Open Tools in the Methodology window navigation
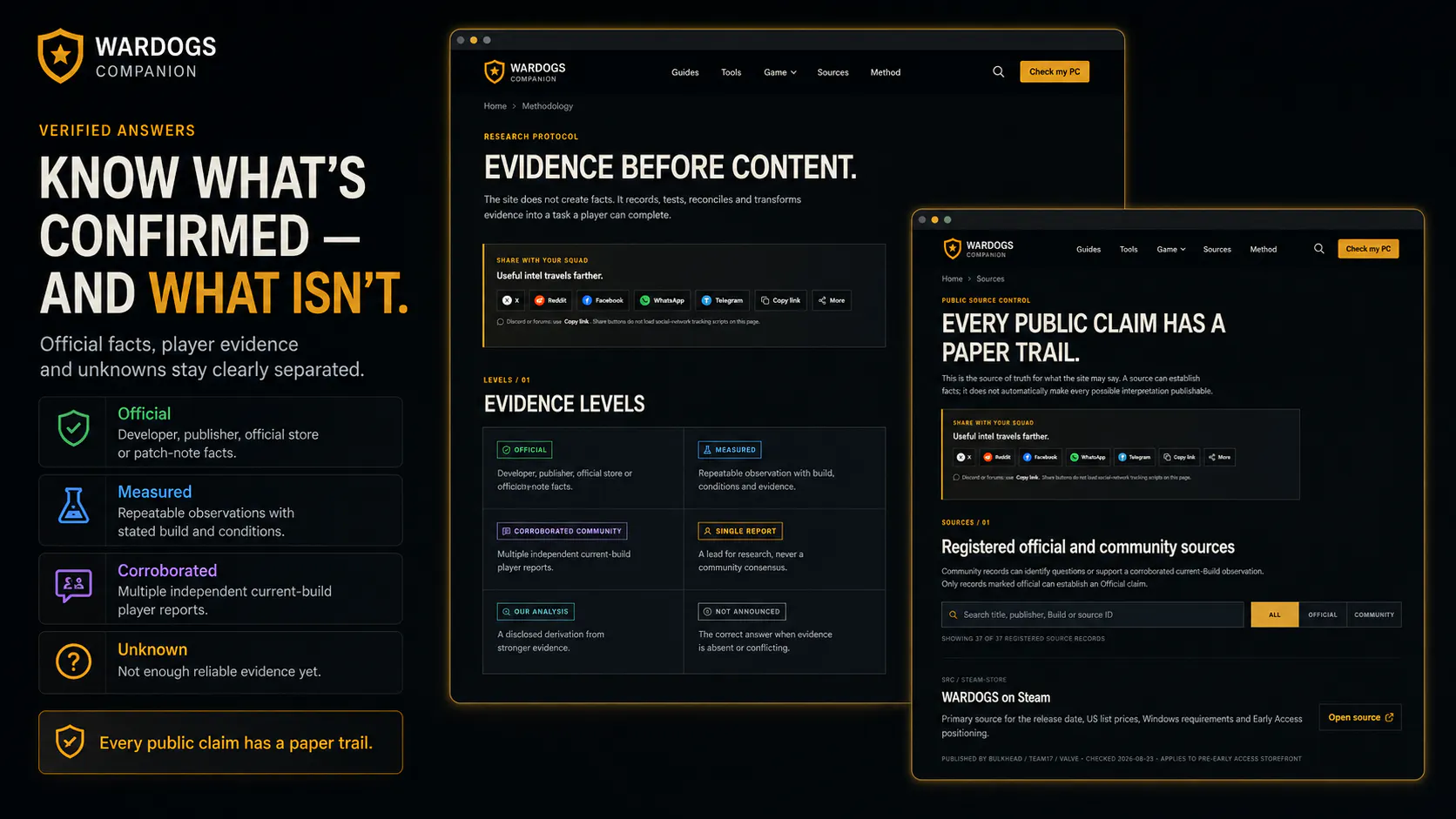This screenshot has height=819, width=1456. tap(731, 72)
